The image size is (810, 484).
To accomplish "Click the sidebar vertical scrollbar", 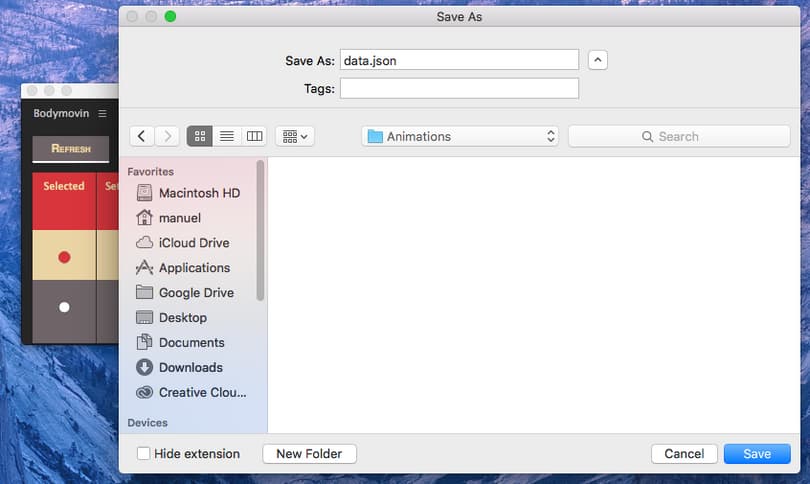I will [x=260, y=230].
